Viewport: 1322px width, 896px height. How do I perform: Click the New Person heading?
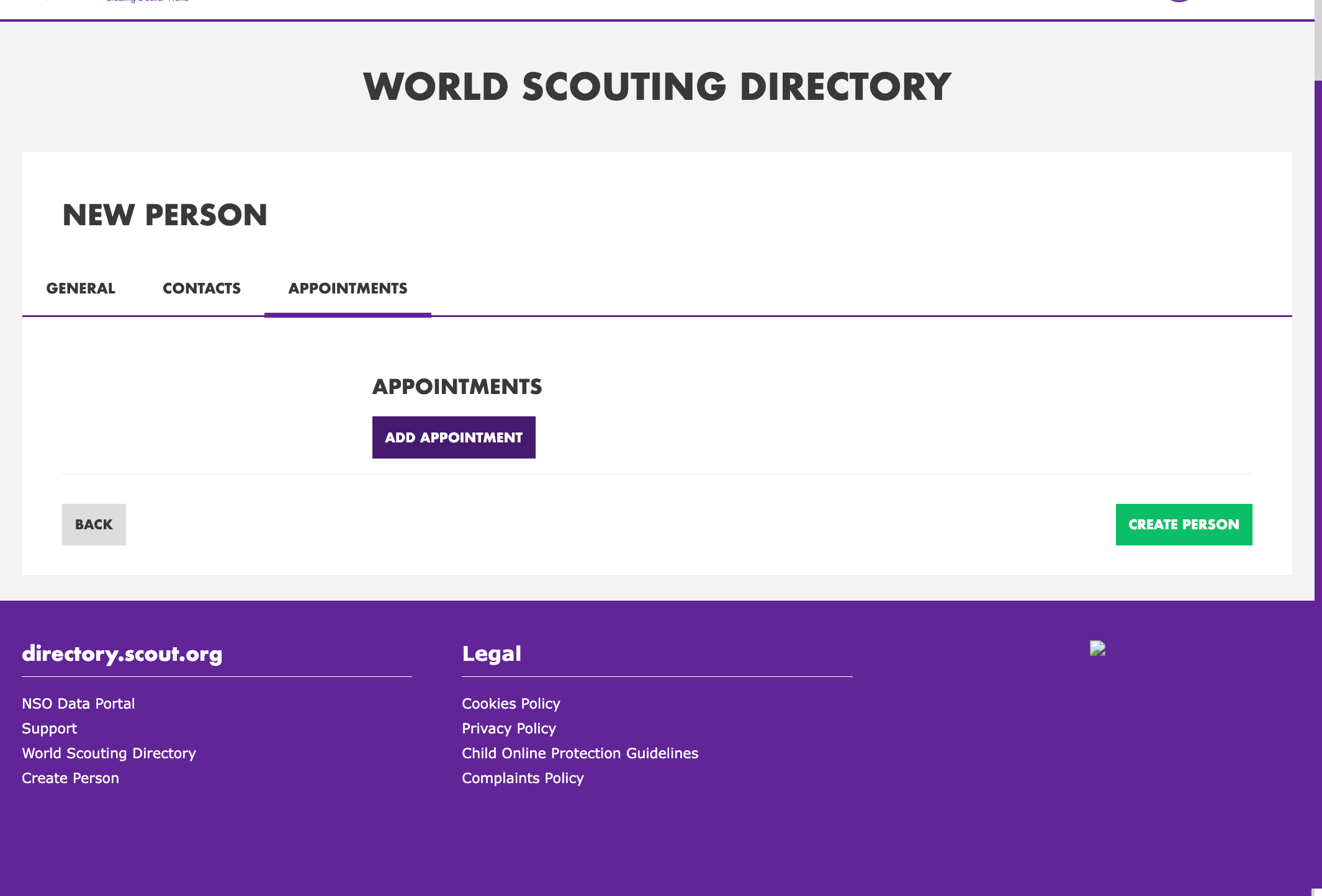coord(165,215)
